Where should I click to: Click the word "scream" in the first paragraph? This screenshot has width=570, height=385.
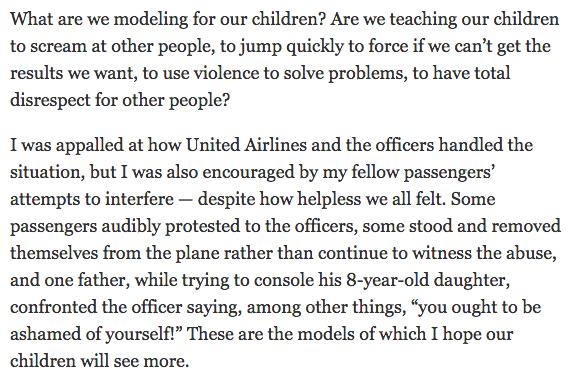[x=58, y=47]
